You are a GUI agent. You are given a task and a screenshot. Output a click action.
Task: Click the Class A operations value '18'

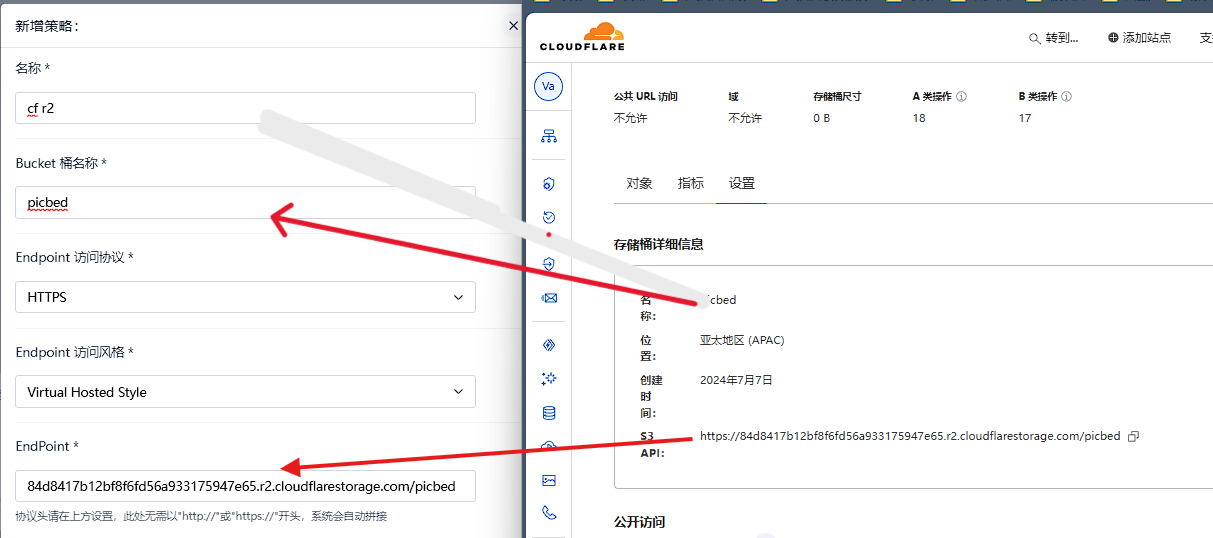point(919,118)
